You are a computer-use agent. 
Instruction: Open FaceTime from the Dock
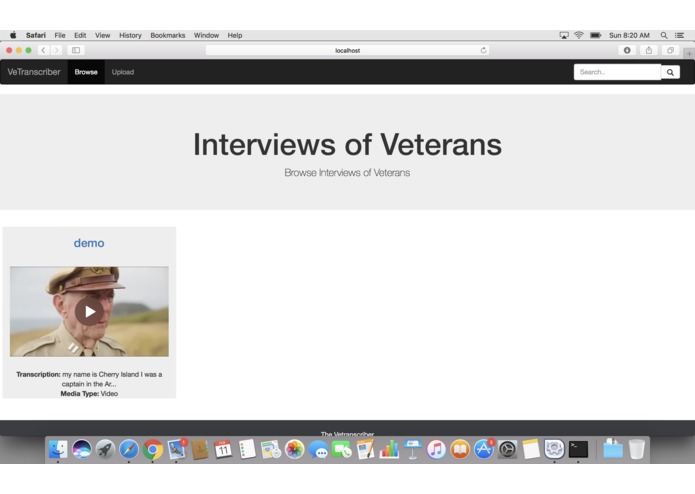point(342,449)
